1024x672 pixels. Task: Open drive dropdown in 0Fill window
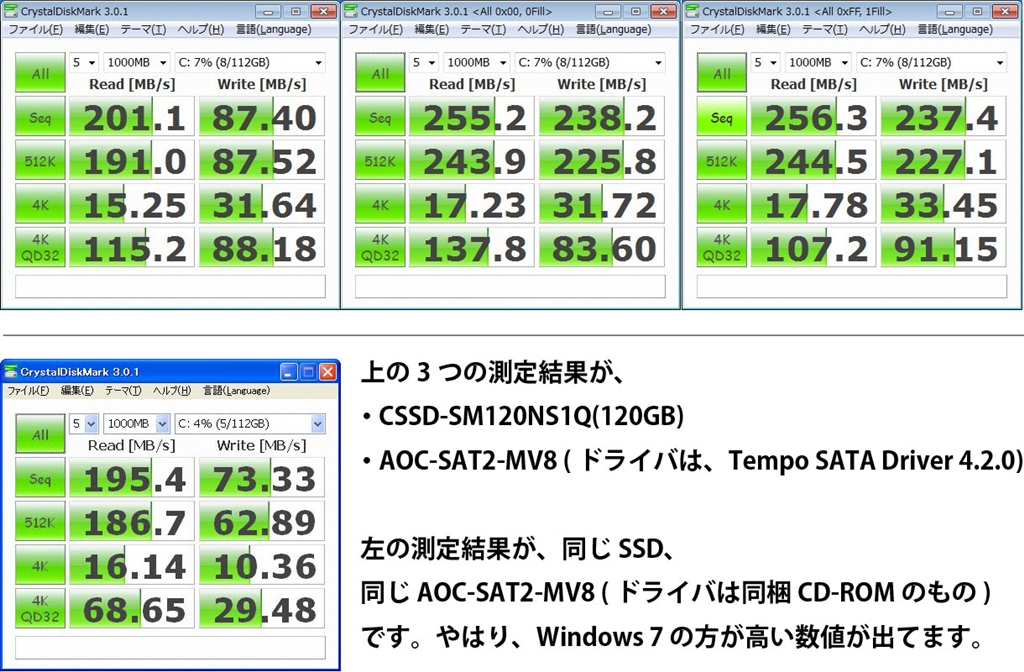coord(590,63)
